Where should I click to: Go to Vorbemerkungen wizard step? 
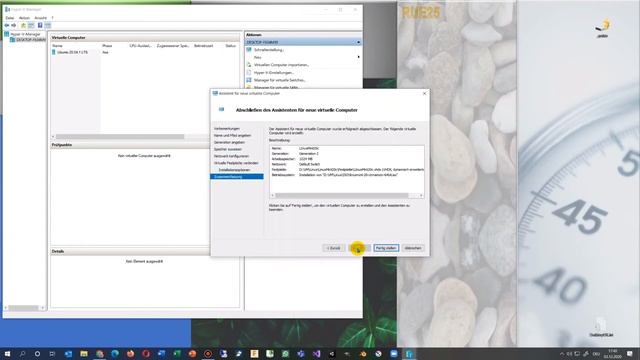click(227, 129)
